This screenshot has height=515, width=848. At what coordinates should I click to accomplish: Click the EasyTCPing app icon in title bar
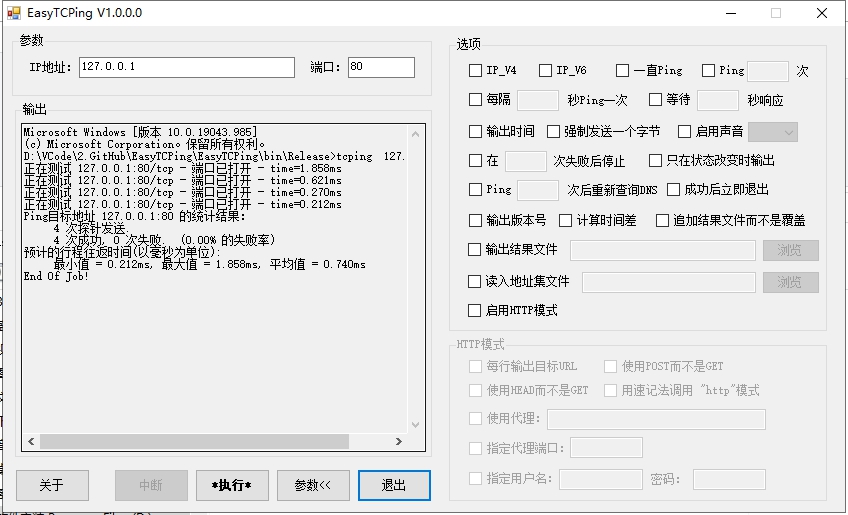click(14, 12)
